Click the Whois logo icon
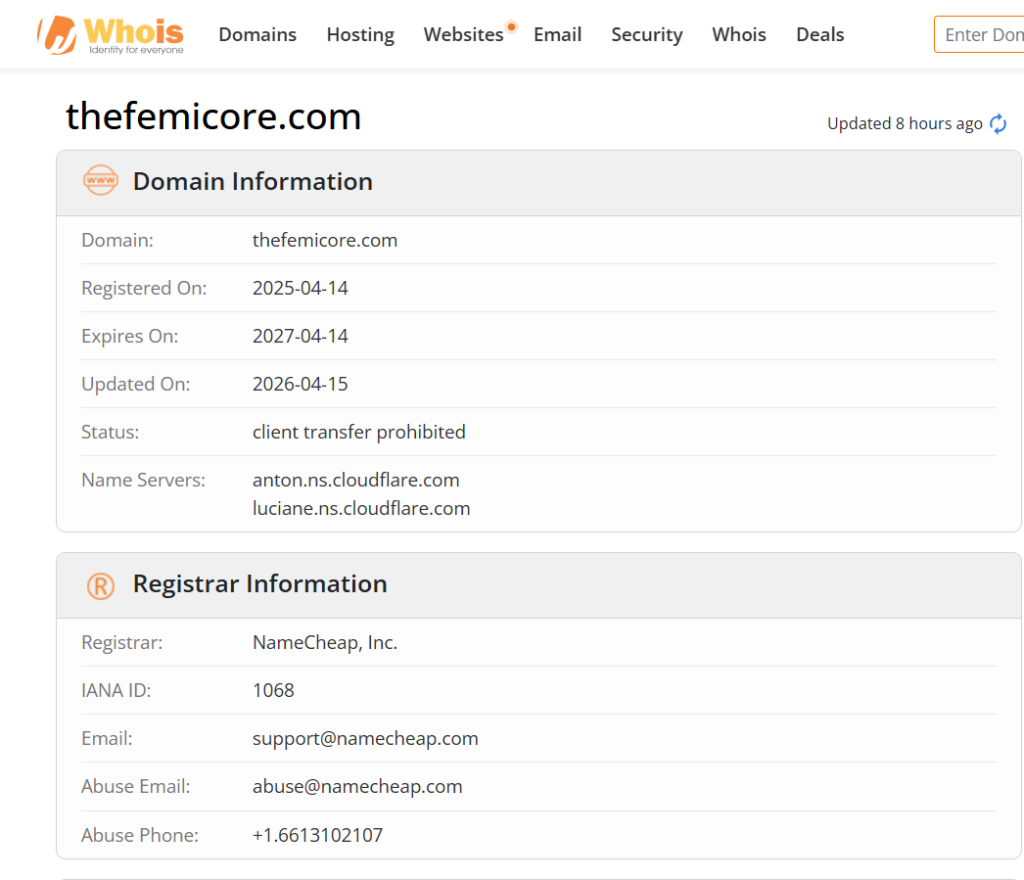The width and height of the screenshot is (1024, 880). tap(110, 35)
